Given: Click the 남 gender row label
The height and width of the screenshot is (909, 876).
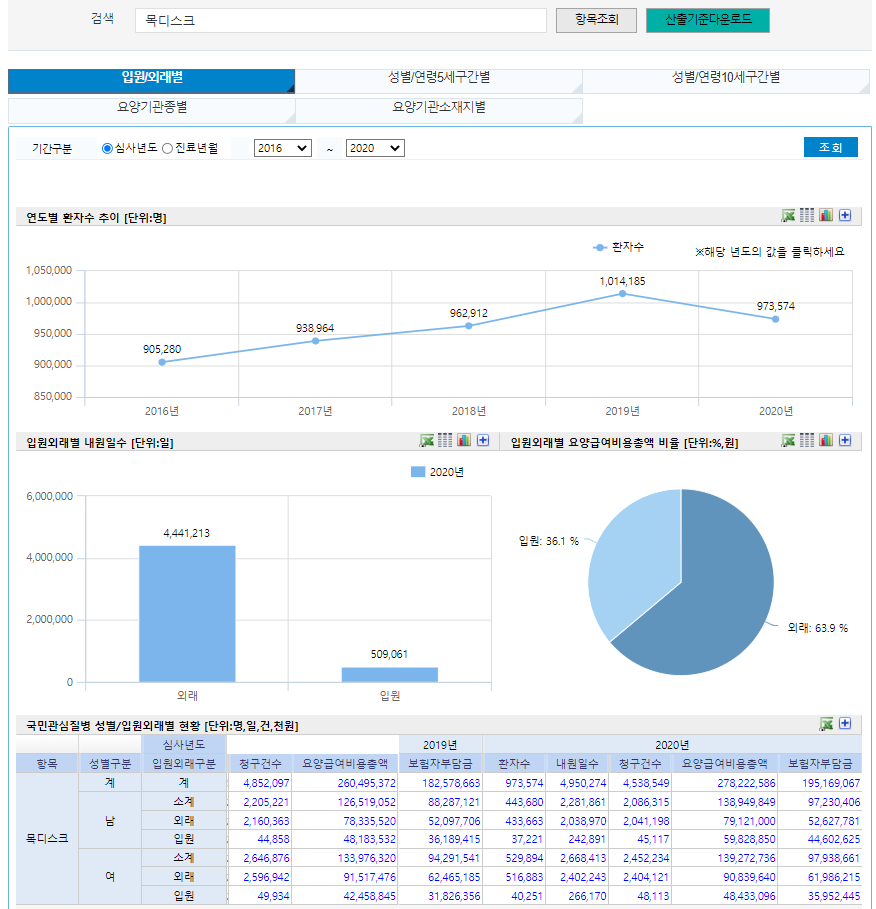Looking at the screenshot, I should point(110,821).
